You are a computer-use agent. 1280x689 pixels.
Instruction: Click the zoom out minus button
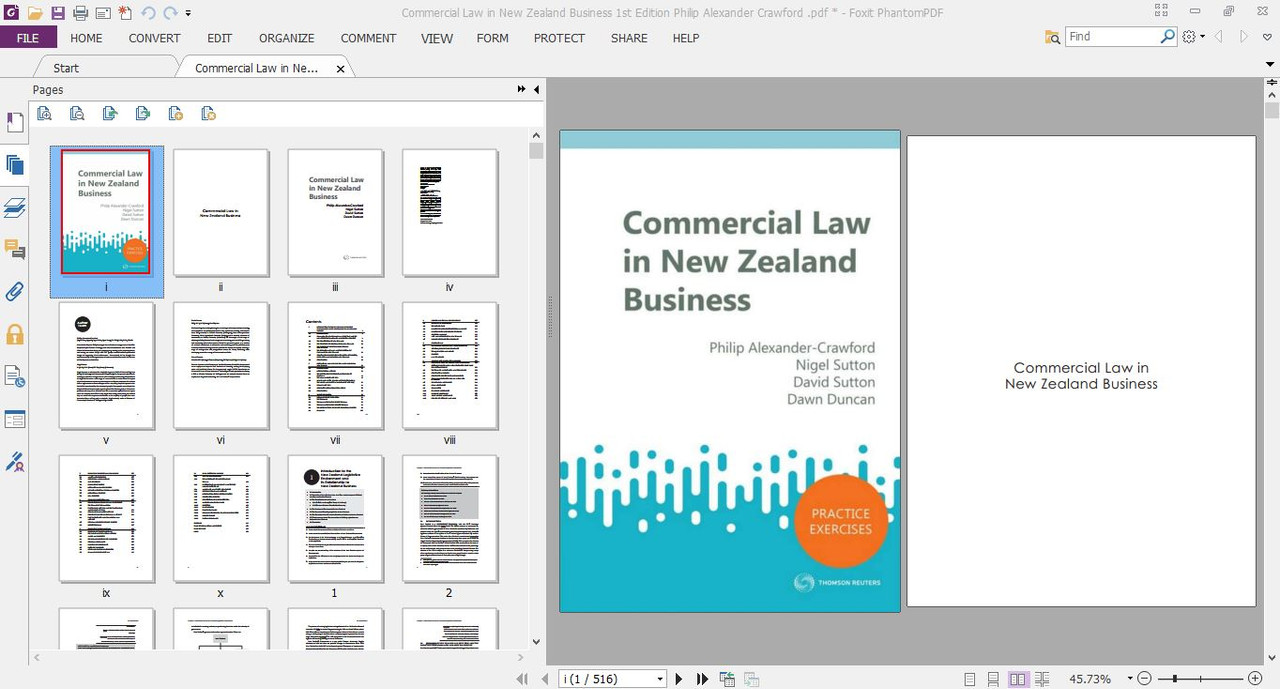coord(1145,679)
